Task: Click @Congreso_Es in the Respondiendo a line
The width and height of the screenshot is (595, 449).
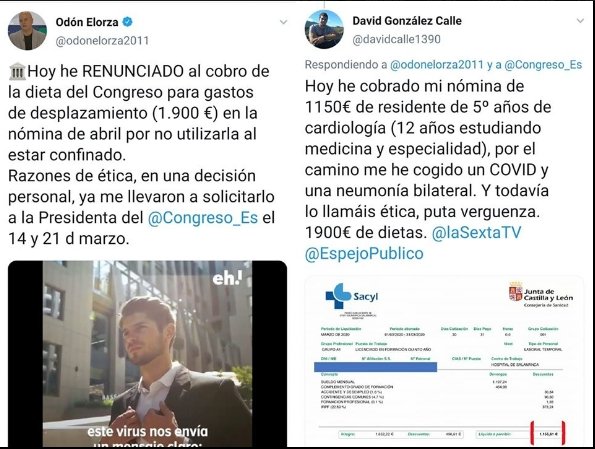Action: click(x=543, y=65)
